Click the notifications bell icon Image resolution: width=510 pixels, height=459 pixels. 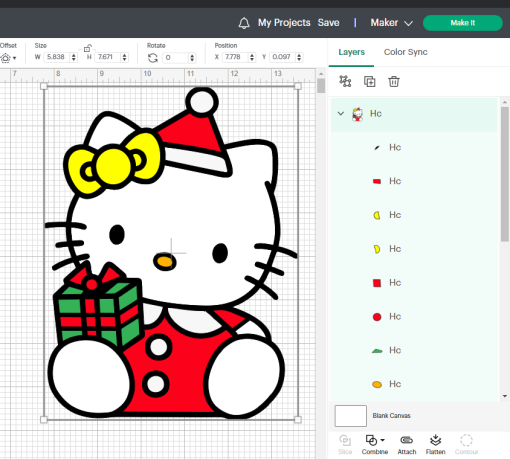click(244, 23)
